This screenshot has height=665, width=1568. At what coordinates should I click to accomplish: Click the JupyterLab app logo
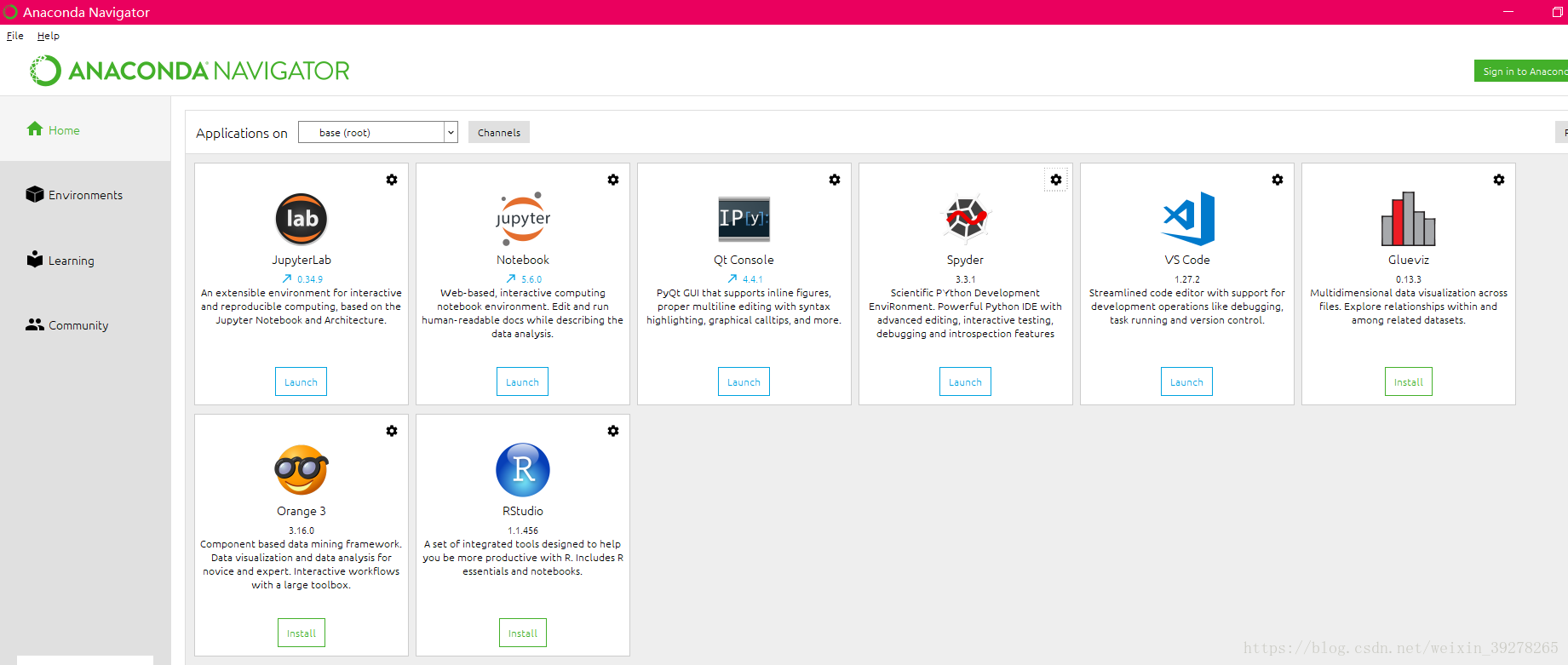click(302, 219)
